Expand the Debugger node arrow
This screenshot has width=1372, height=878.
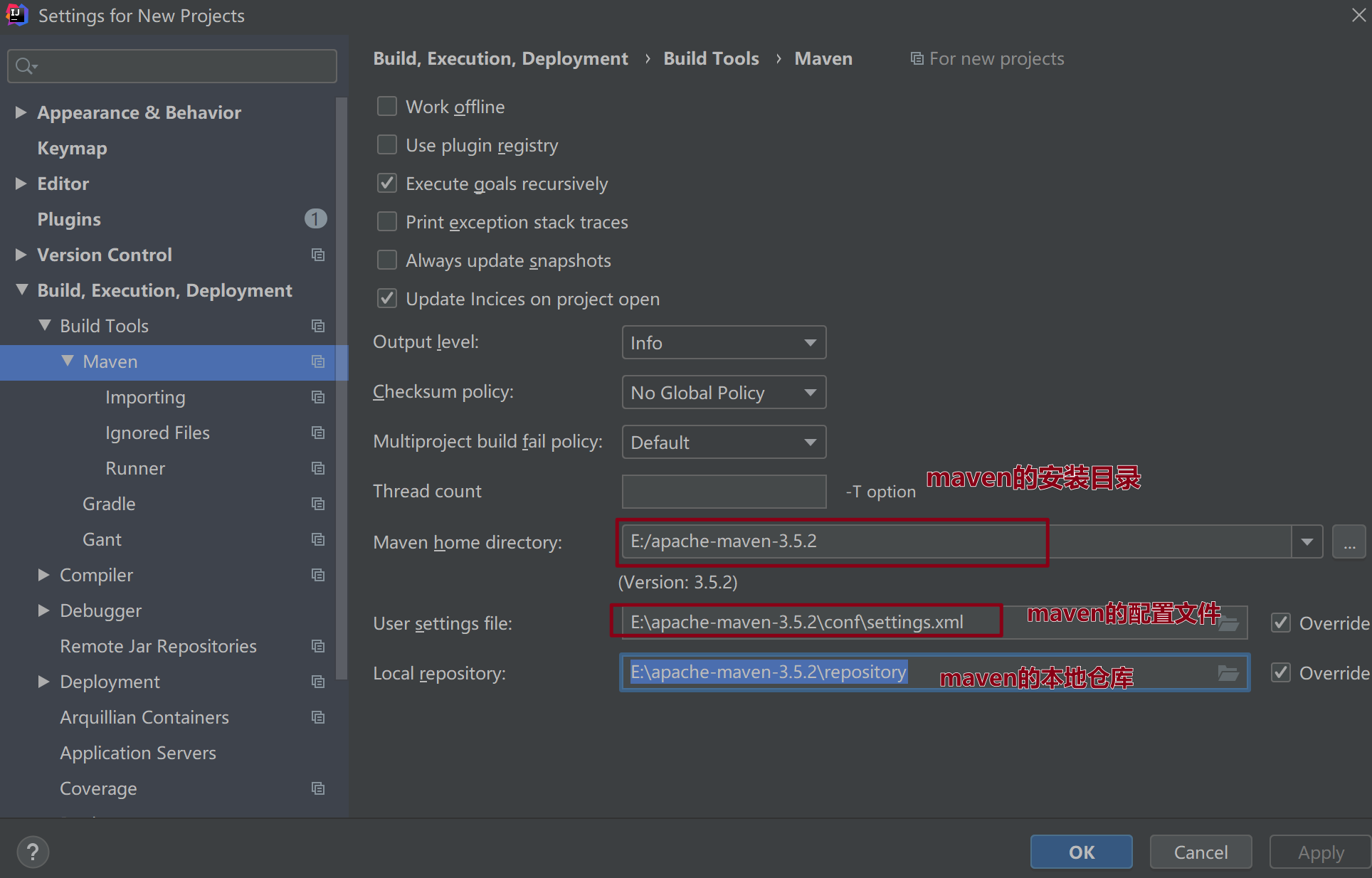[x=43, y=610]
